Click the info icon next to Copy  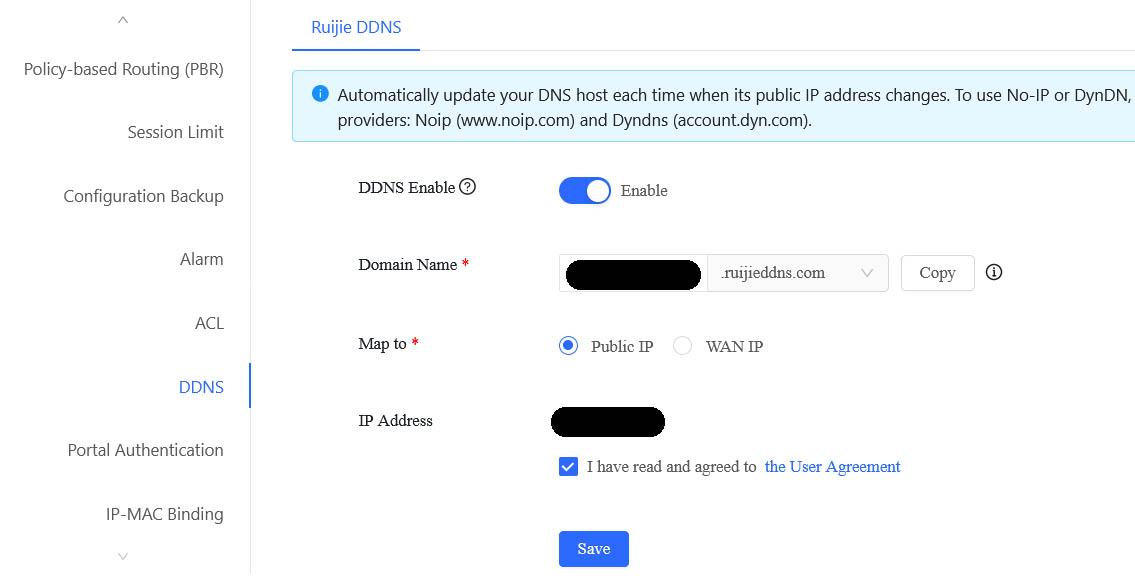coord(994,272)
